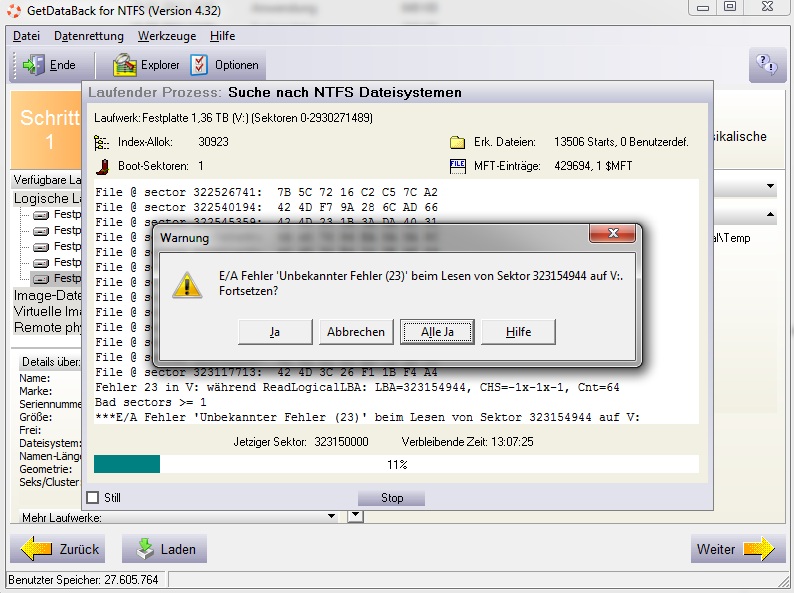This screenshot has height=593, width=794.
Task: Open the Datenrettung menu
Action: (89, 36)
